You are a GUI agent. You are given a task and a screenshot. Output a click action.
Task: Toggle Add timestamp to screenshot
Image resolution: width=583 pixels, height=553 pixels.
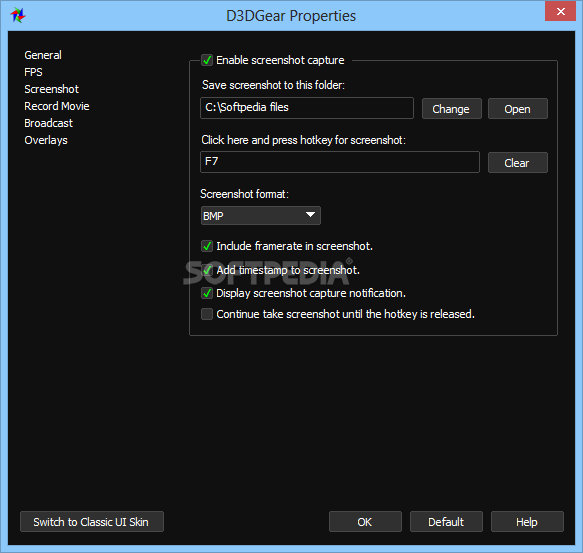(207, 270)
